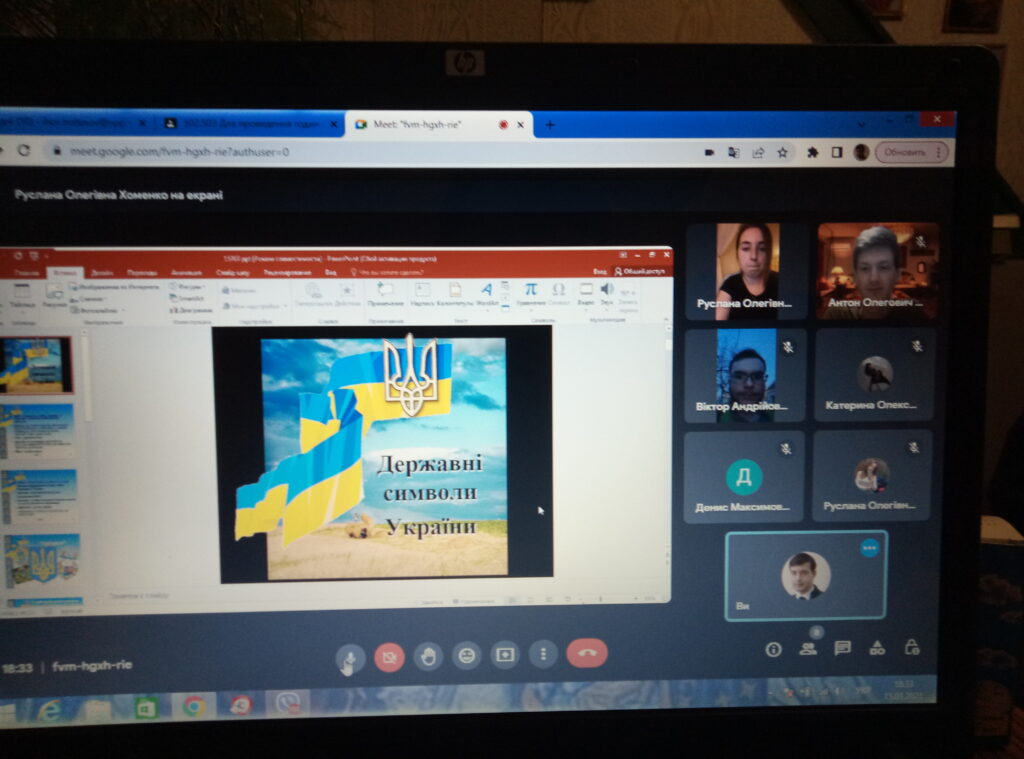1024x759 pixels.
Task: Open host controls lock icon
Action: point(912,647)
